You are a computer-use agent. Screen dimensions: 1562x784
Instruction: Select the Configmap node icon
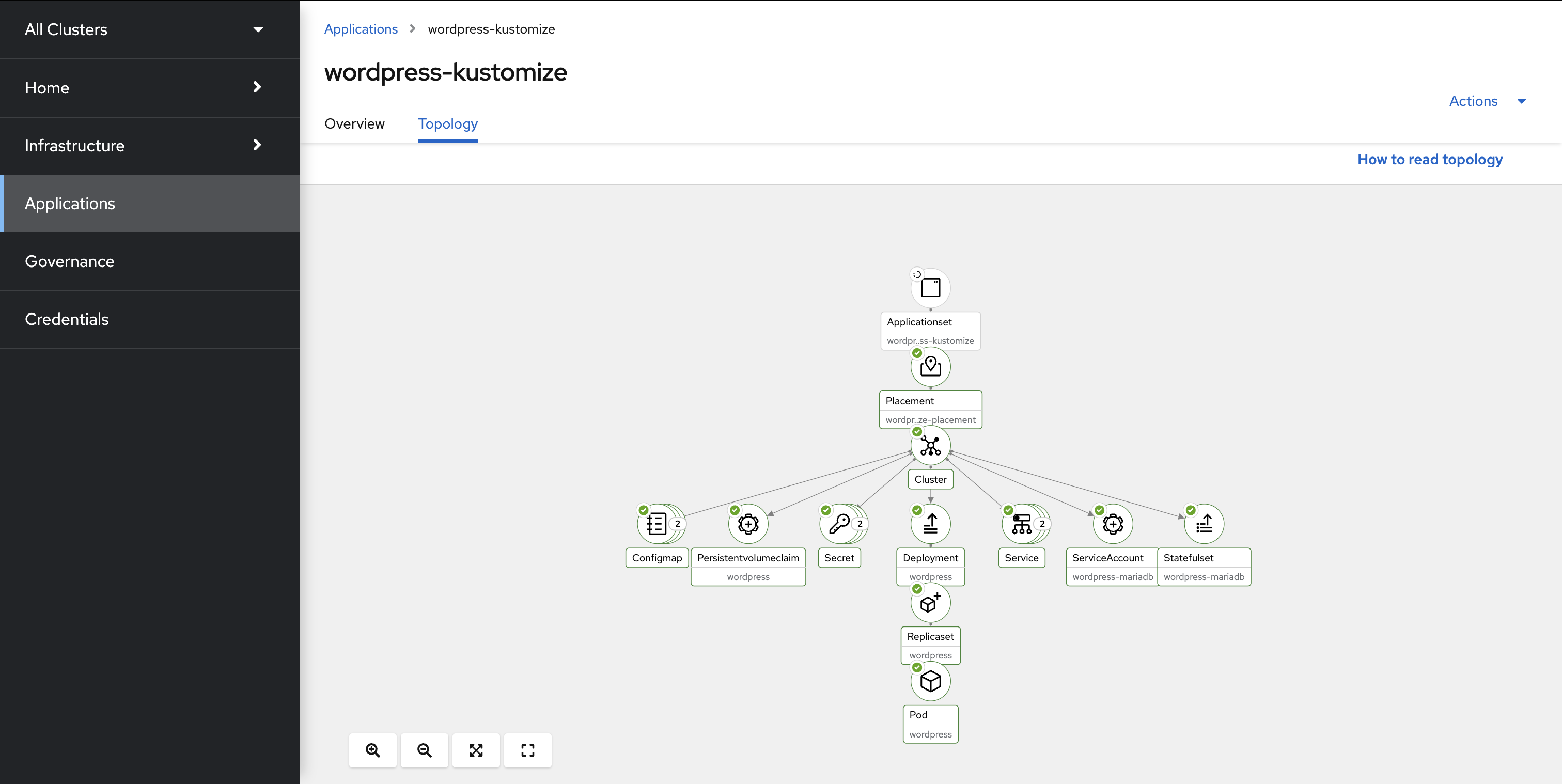click(657, 524)
